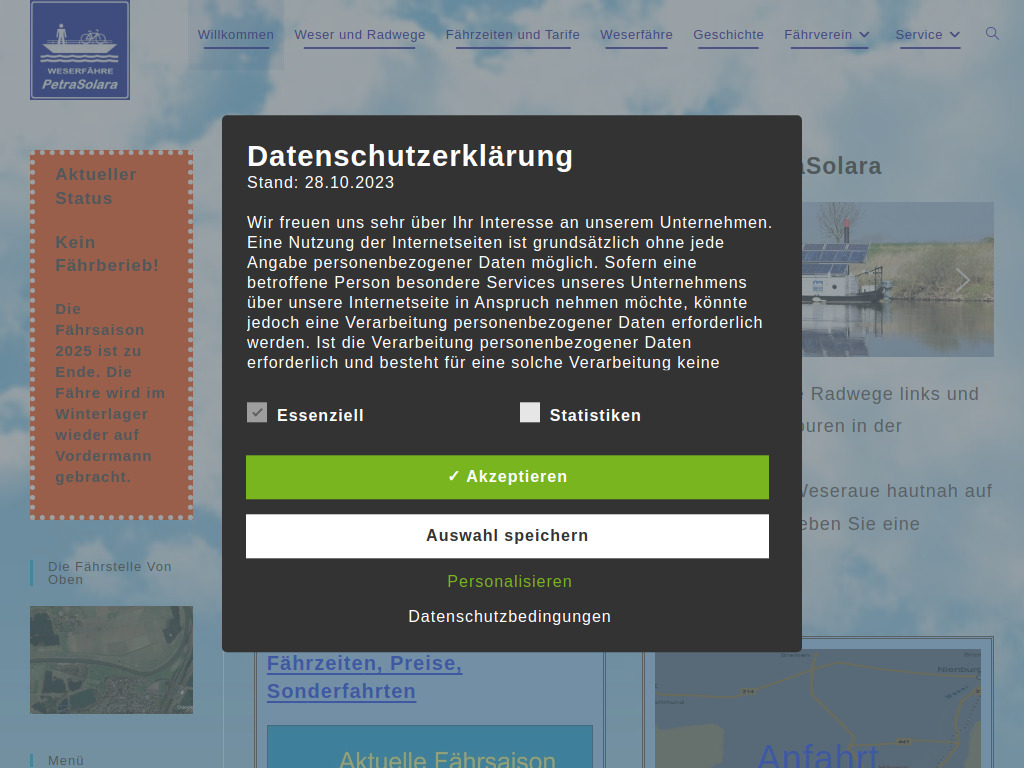
Task: Save cookie choices via Auswahl speichern
Action: point(507,536)
